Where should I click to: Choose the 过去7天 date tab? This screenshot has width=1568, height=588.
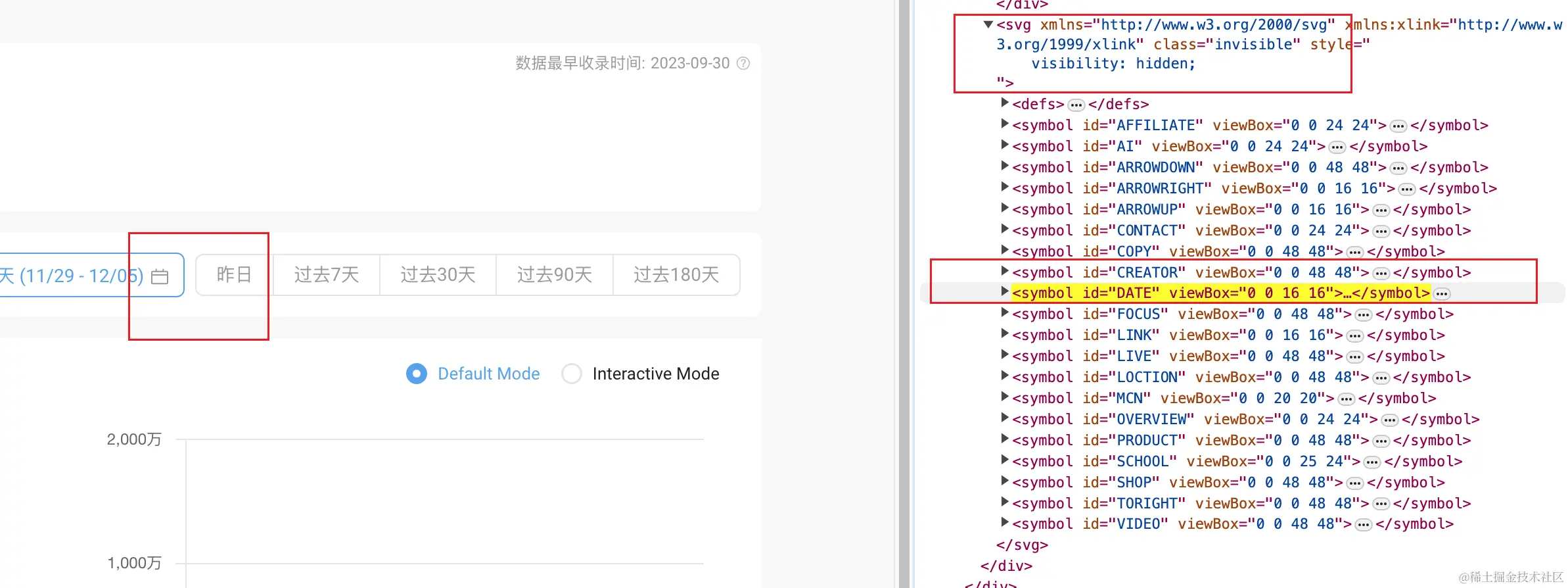[327, 275]
